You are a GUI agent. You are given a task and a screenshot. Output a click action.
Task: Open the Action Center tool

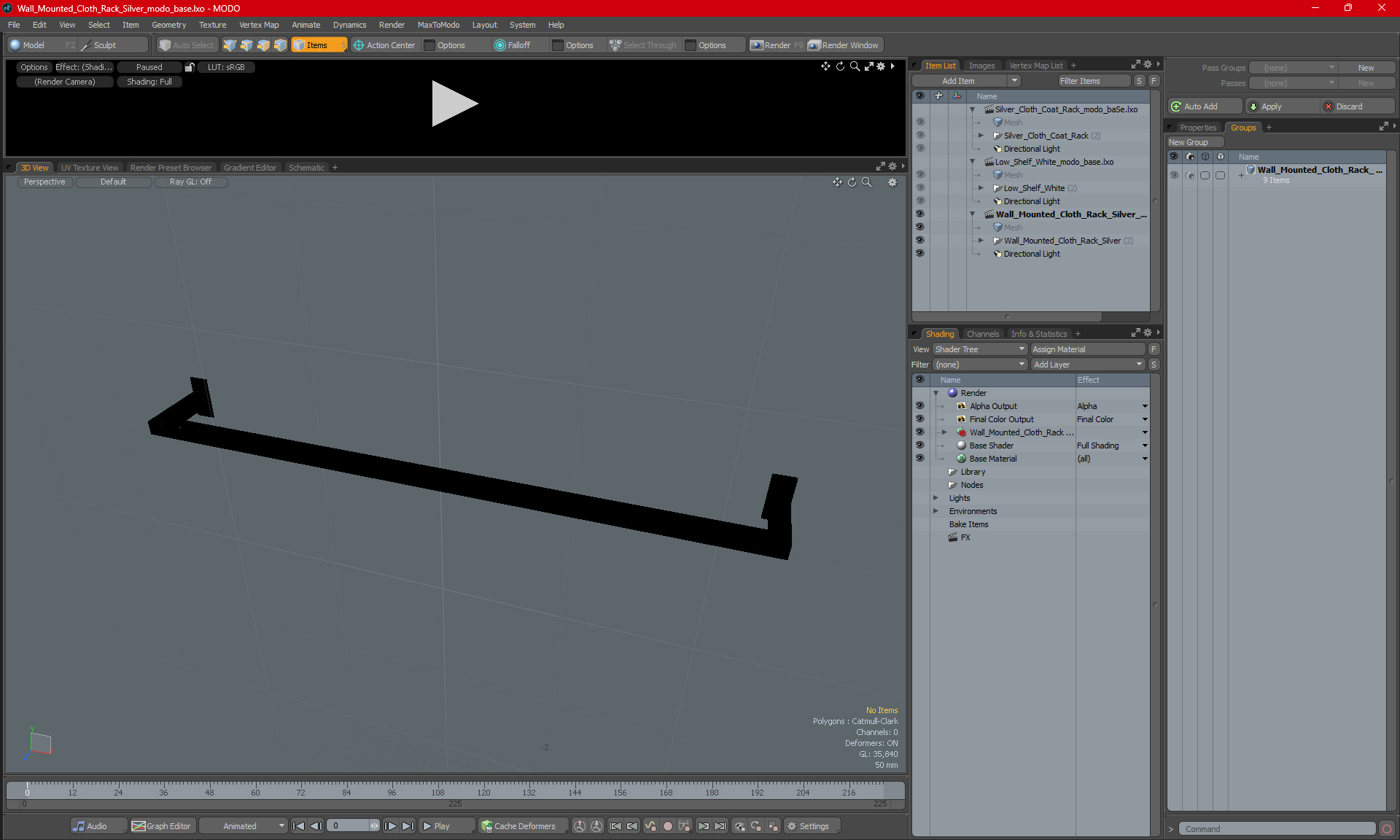tap(384, 45)
